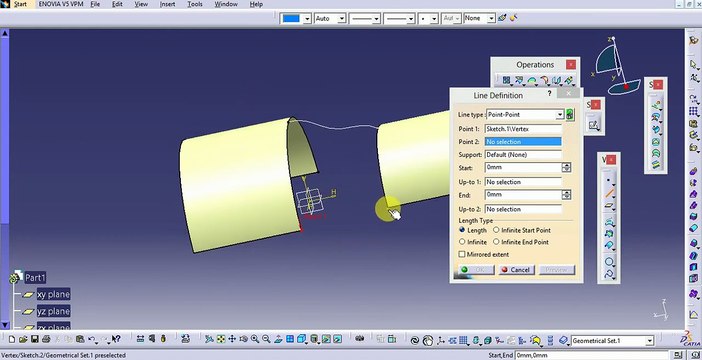
Task: Open the Start menu
Action: click(x=20, y=4)
